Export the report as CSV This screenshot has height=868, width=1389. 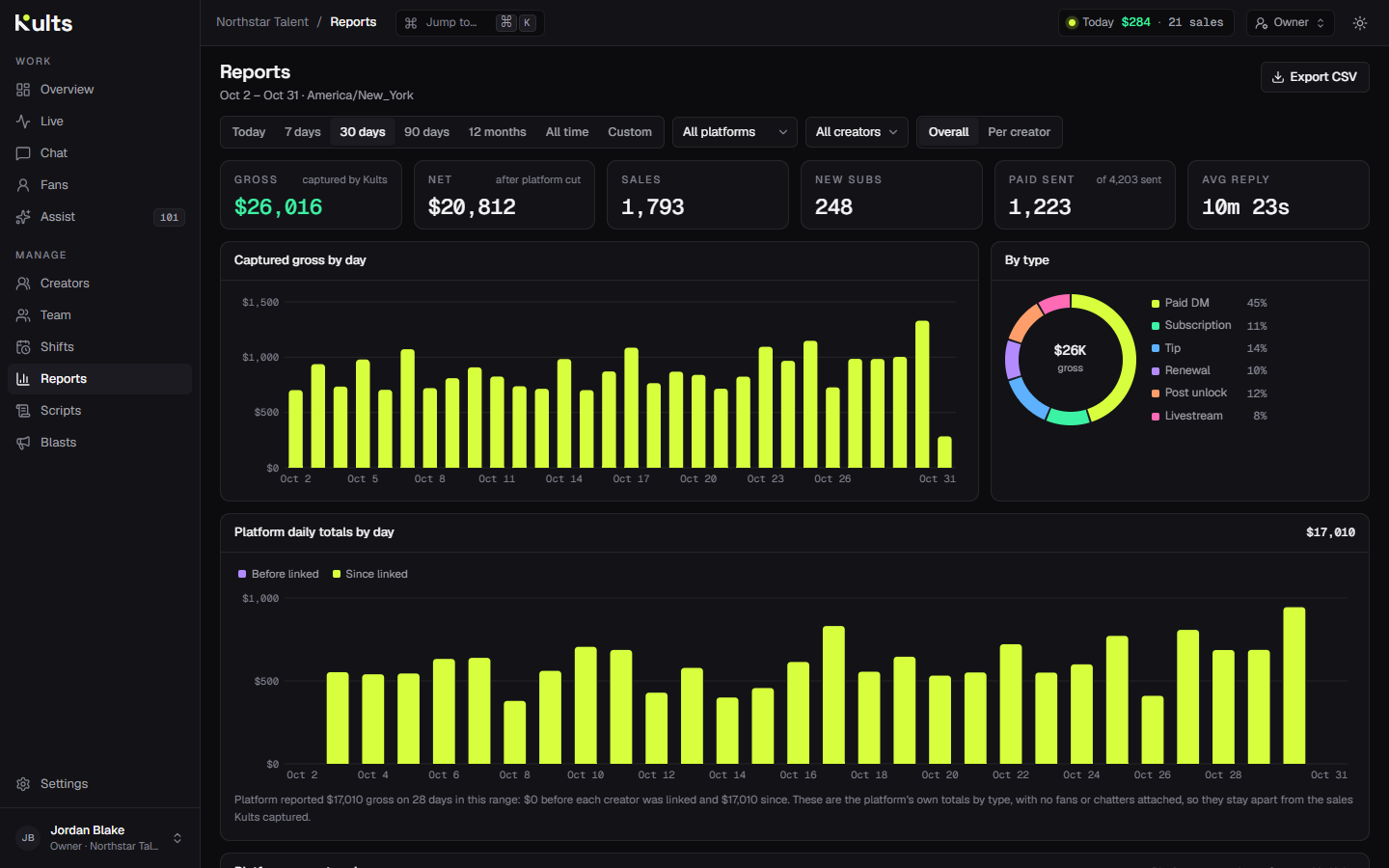(1315, 77)
